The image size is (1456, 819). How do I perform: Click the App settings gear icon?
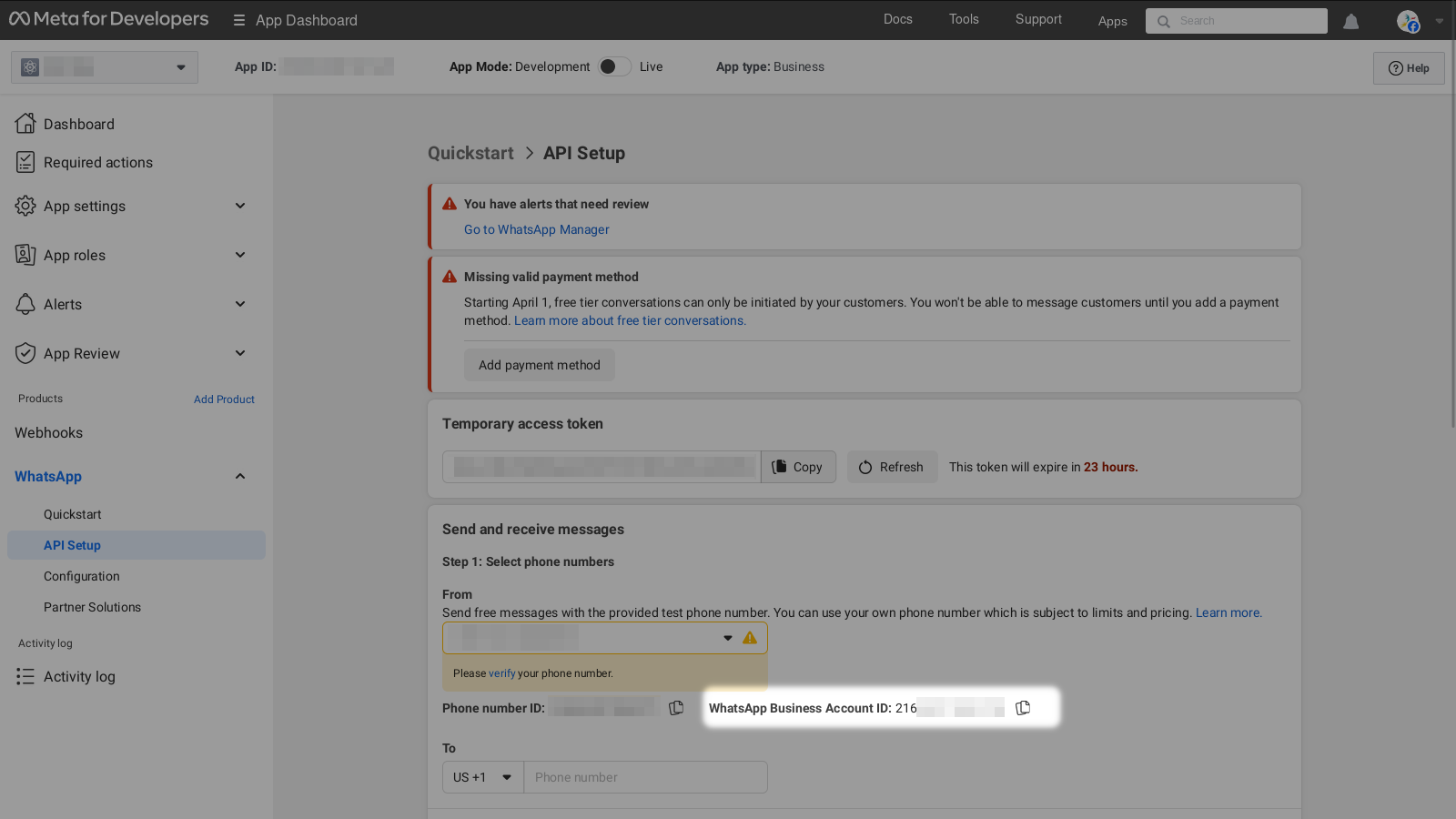[x=25, y=206]
